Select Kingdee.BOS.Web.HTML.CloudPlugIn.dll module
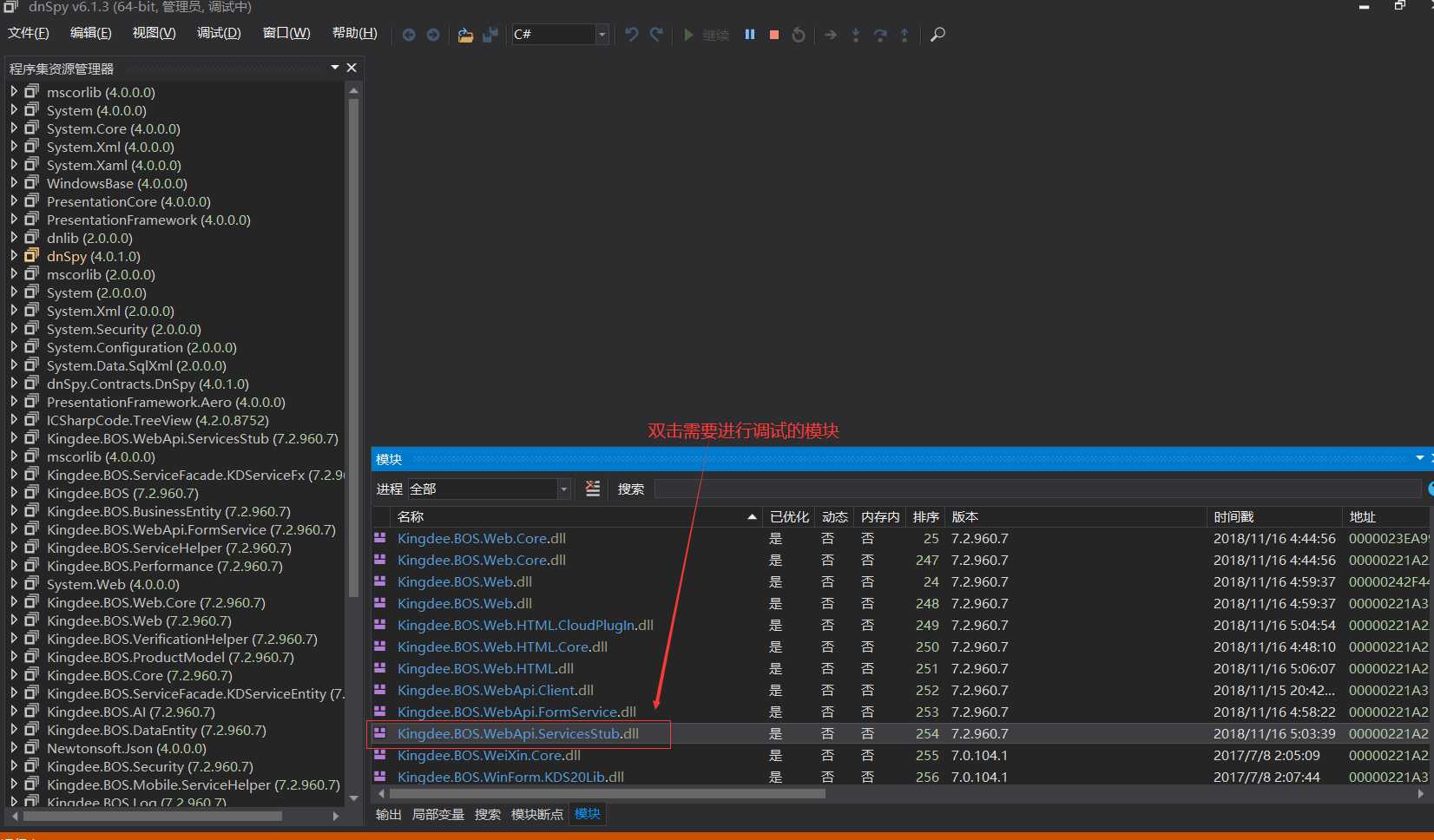 900,625
